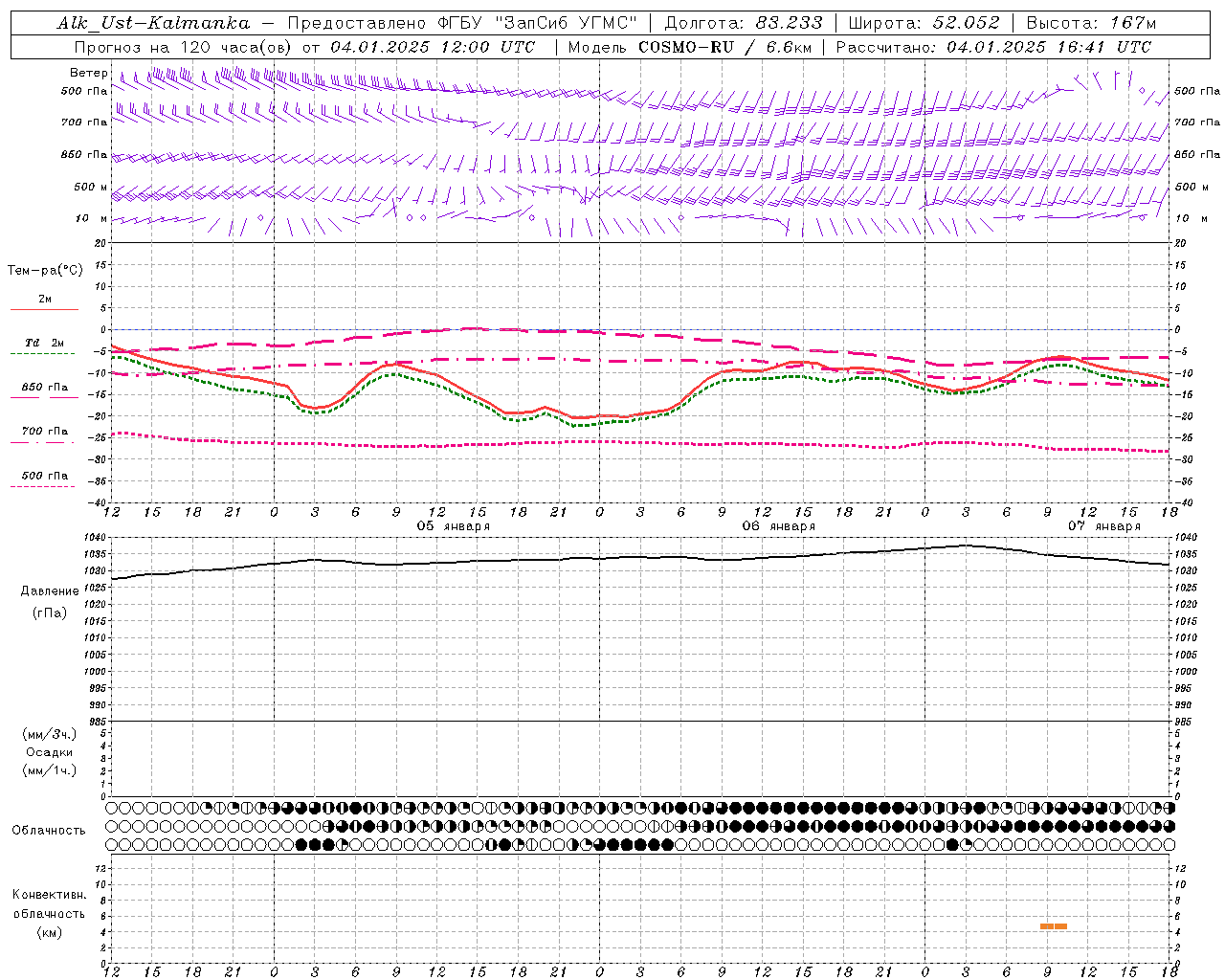Click the Ветер wind panel label
1225x980 pixels.
[x=89, y=73]
